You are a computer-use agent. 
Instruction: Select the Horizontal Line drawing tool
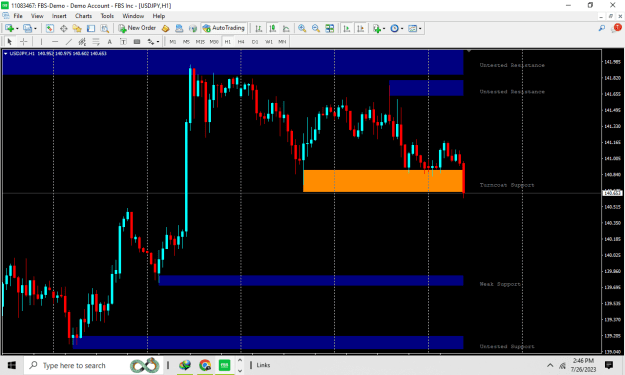(x=55, y=41)
